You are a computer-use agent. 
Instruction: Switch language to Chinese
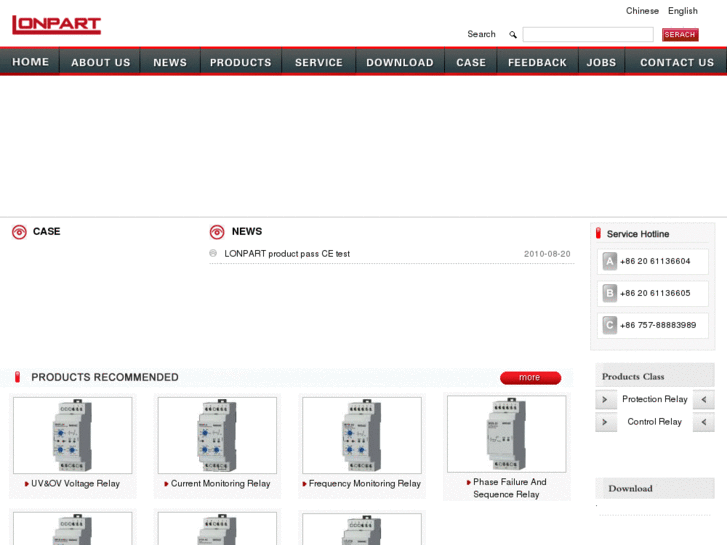(x=642, y=11)
